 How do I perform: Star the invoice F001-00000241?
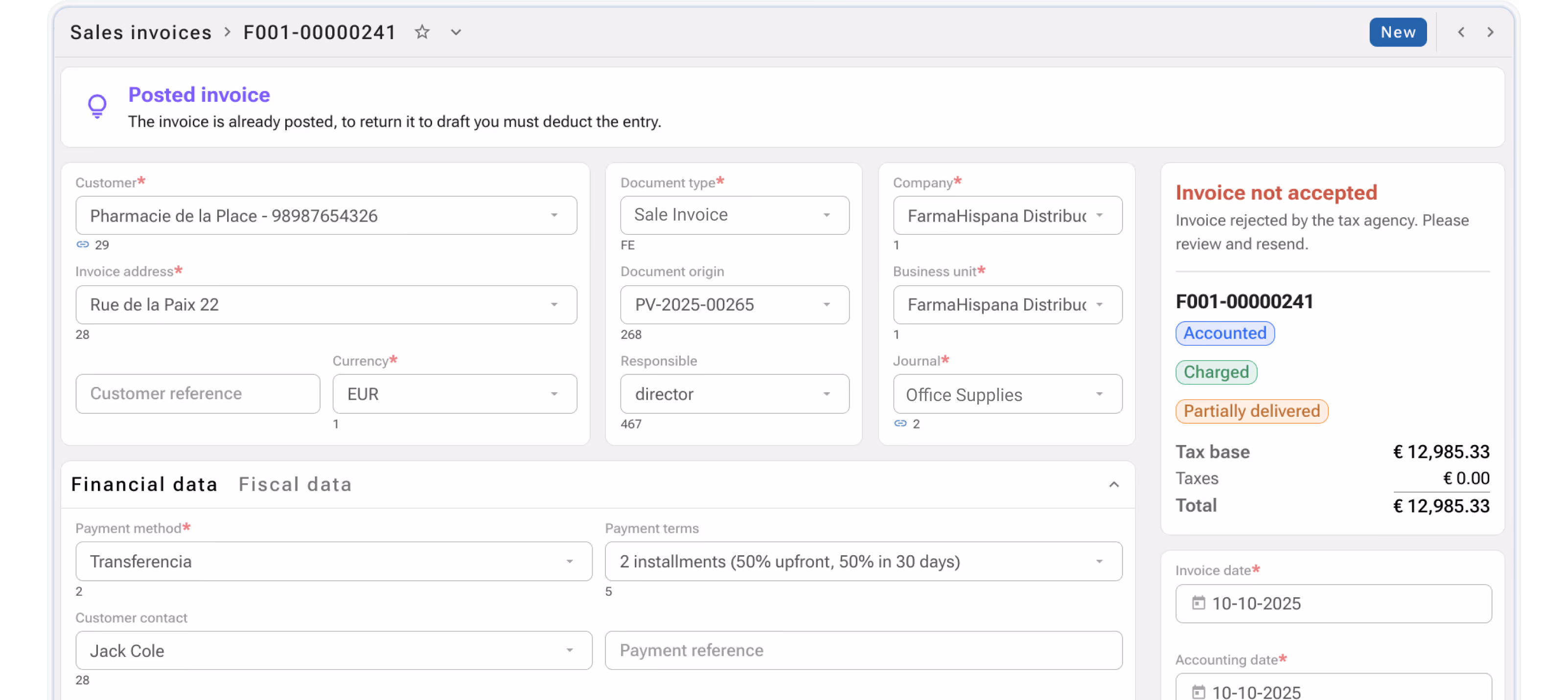[422, 32]
